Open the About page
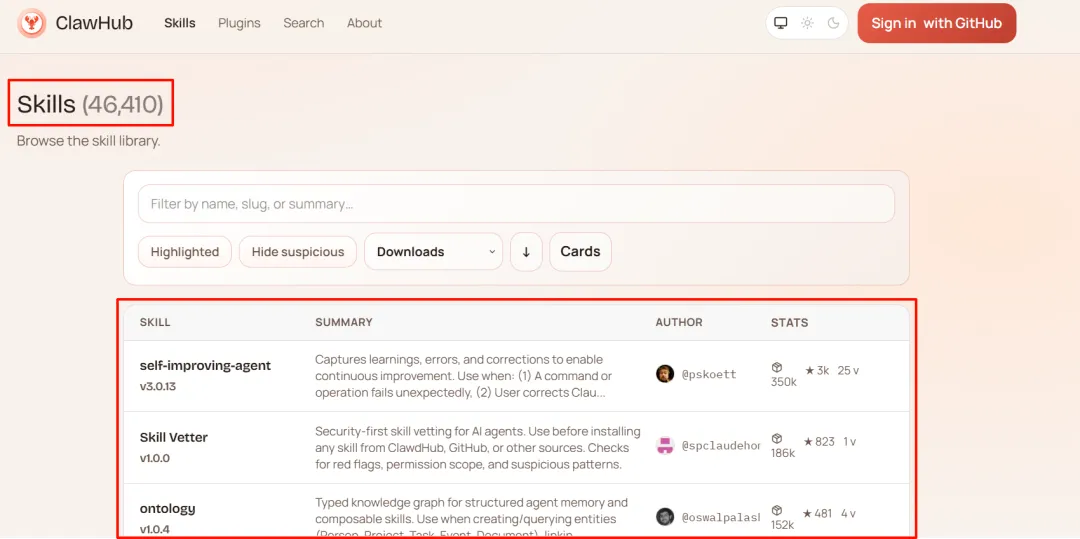The width and height of the screenshot is (1080, 539). 364,23
